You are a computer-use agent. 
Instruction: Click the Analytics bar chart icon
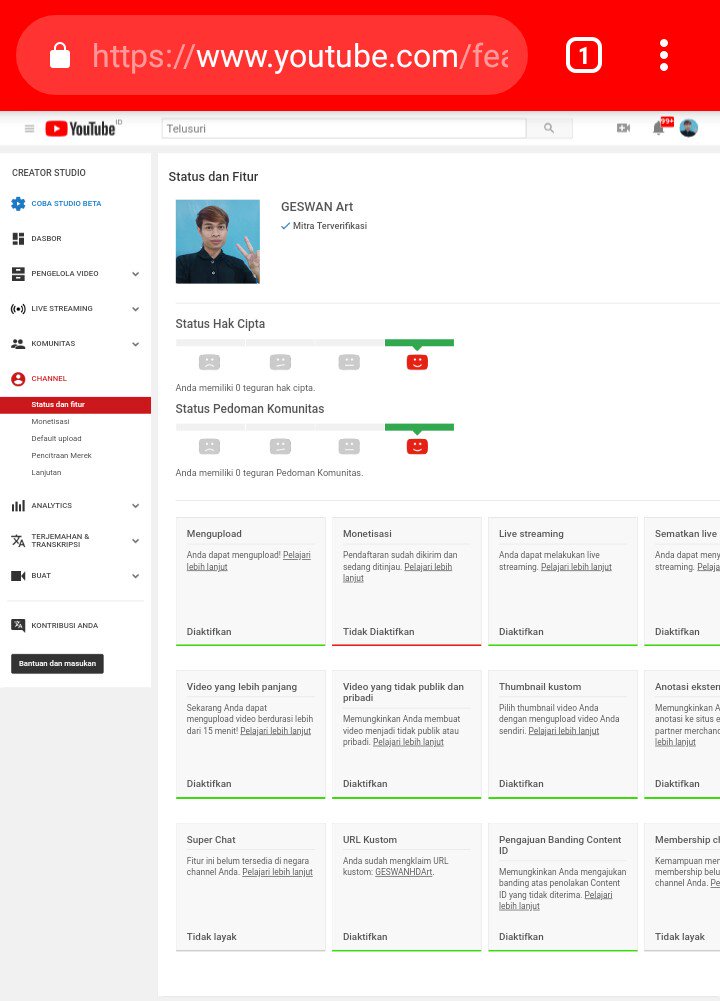(x=18, y=506)
